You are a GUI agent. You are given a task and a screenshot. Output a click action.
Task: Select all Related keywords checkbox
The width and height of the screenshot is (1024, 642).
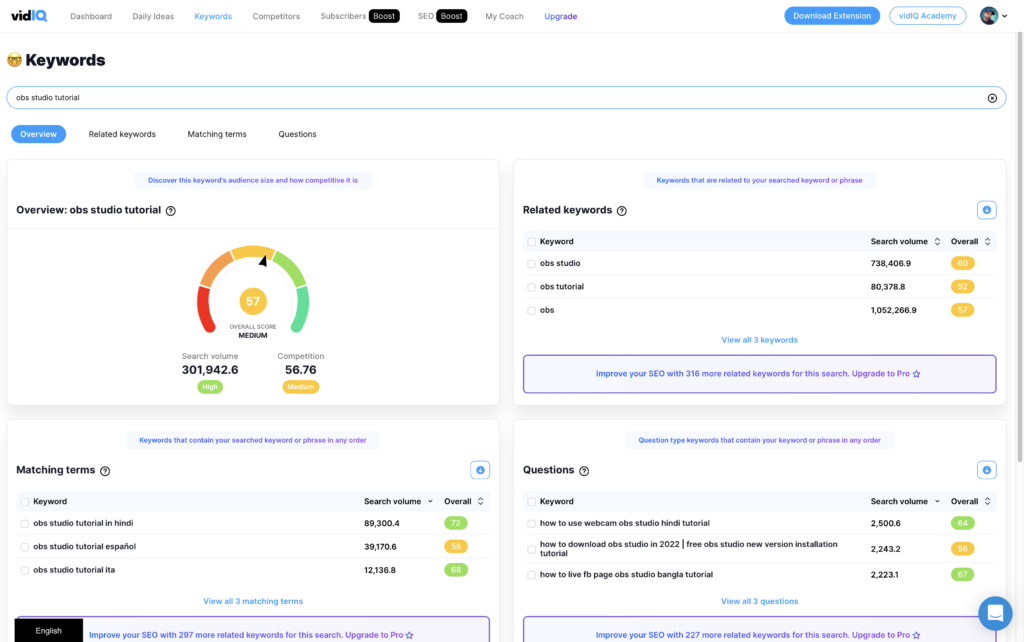click(x=532, y=242)
